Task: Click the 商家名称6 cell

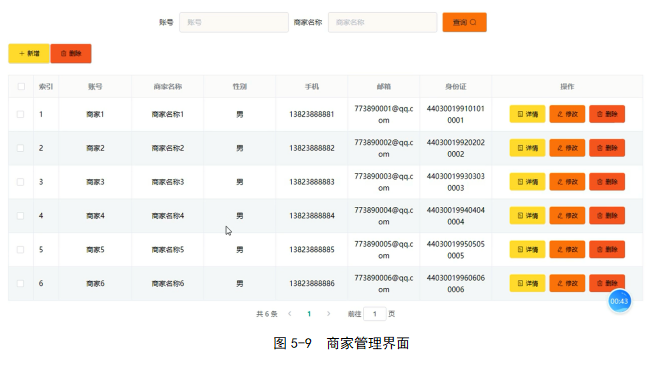Action: tap(167, 283)
